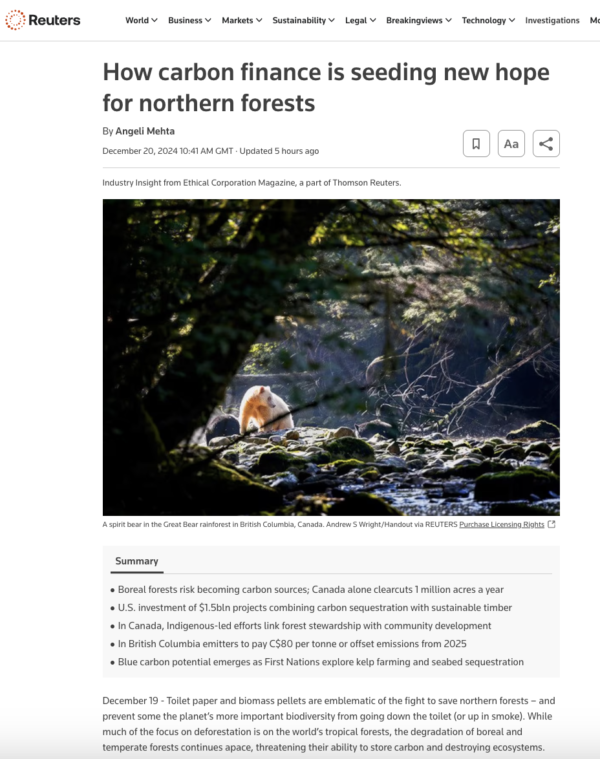Screen dimensions: 600x759
Task: Expand the Sustainability navigation dropdown
Action: point(303,20)
